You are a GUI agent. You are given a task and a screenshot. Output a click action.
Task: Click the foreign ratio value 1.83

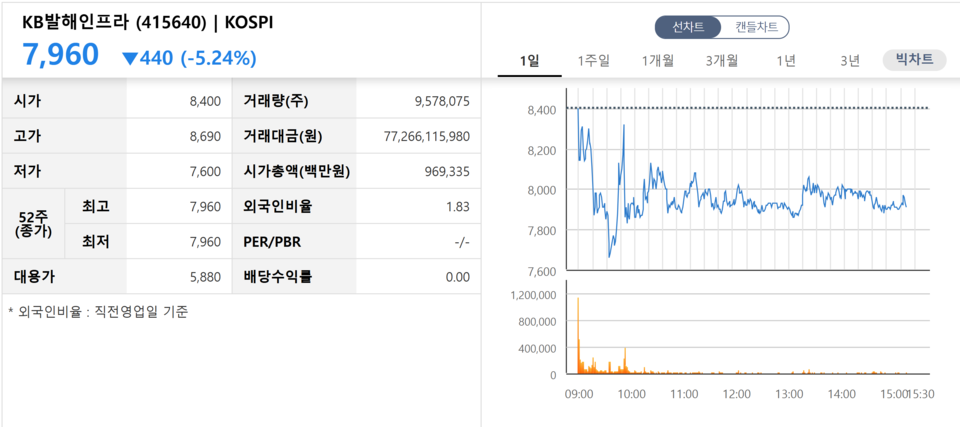click(x=459, y=207)
